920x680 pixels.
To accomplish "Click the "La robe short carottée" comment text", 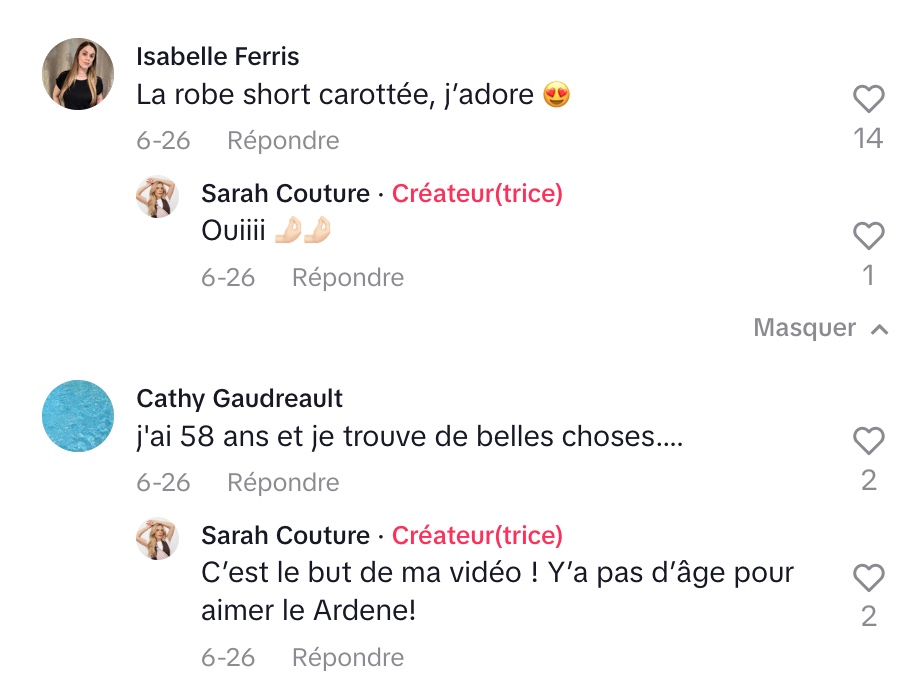I will point(353,94).
